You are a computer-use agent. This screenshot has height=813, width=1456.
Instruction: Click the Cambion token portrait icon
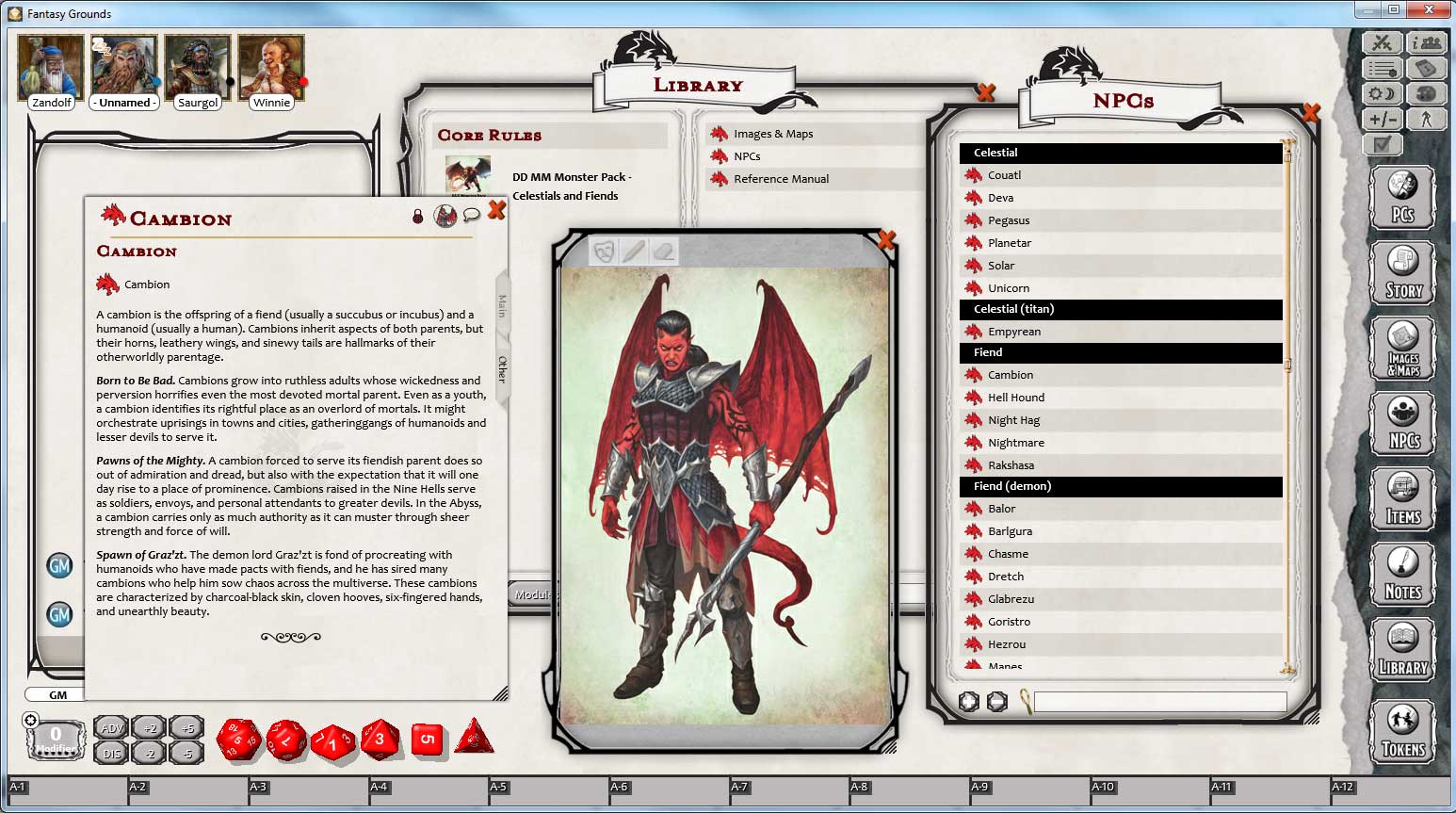pos(445,216)
